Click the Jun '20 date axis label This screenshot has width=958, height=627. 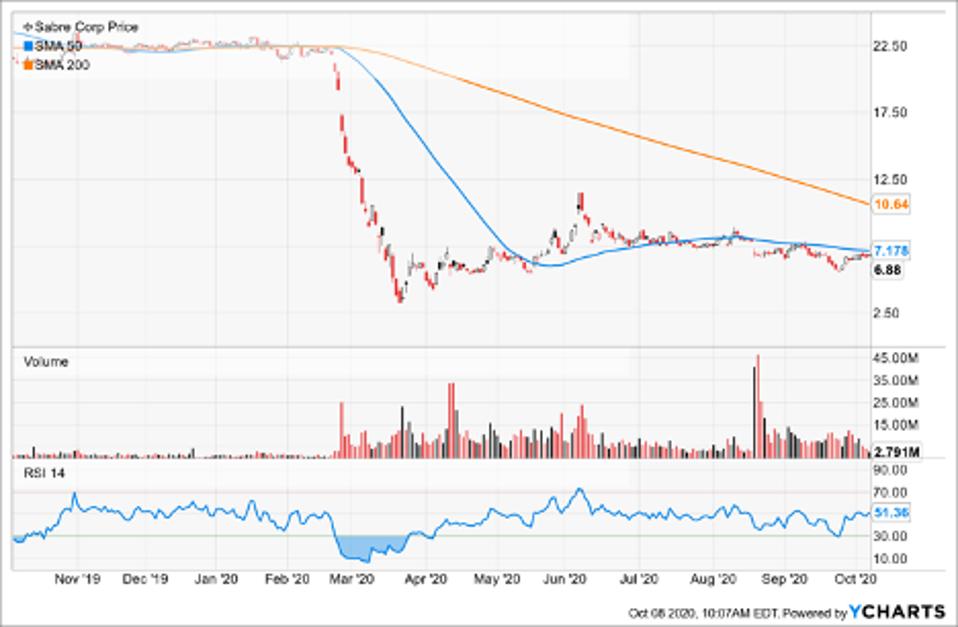(569, 578)
